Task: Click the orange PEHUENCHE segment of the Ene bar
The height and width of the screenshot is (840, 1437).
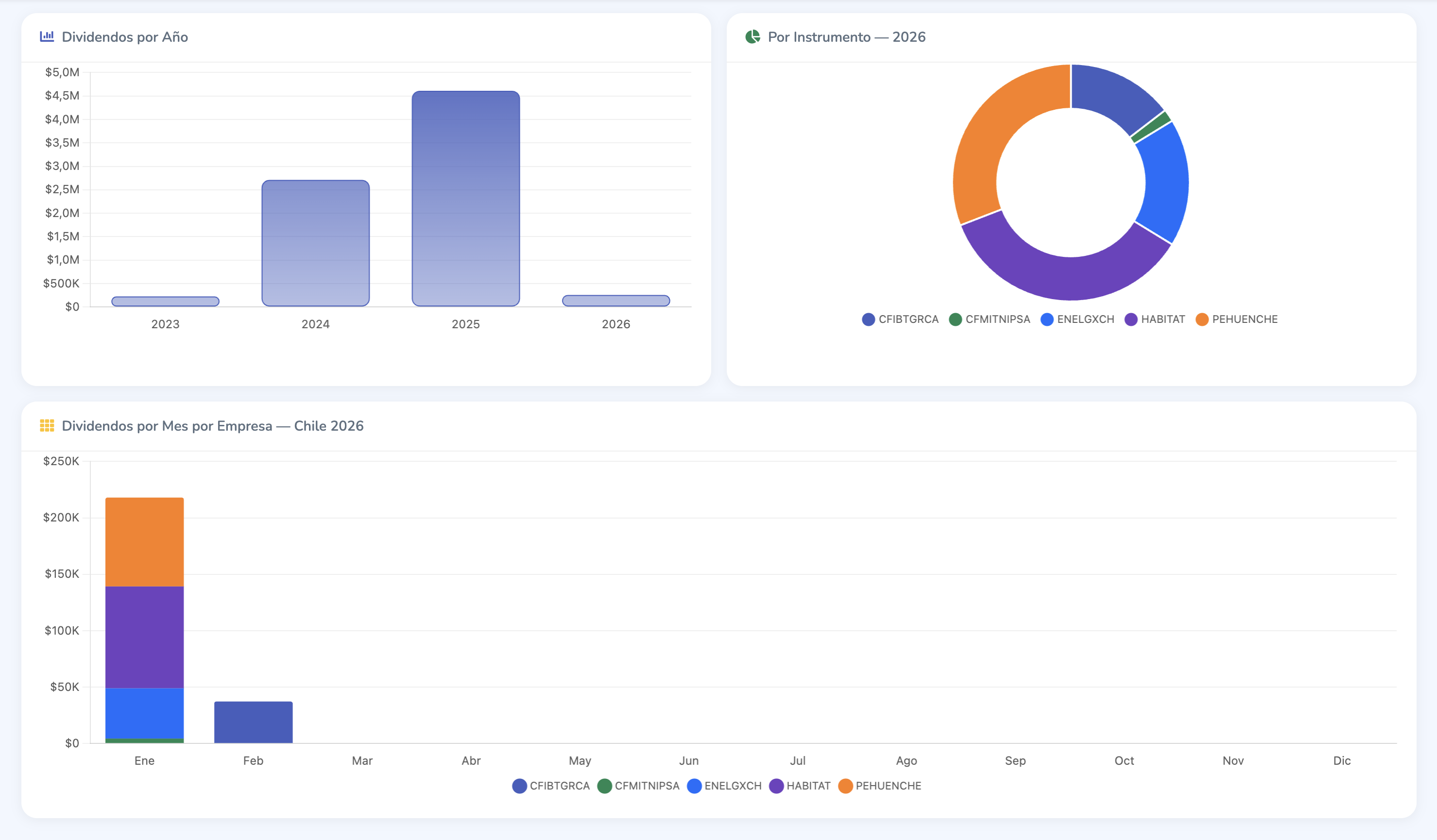Action: 144,541
